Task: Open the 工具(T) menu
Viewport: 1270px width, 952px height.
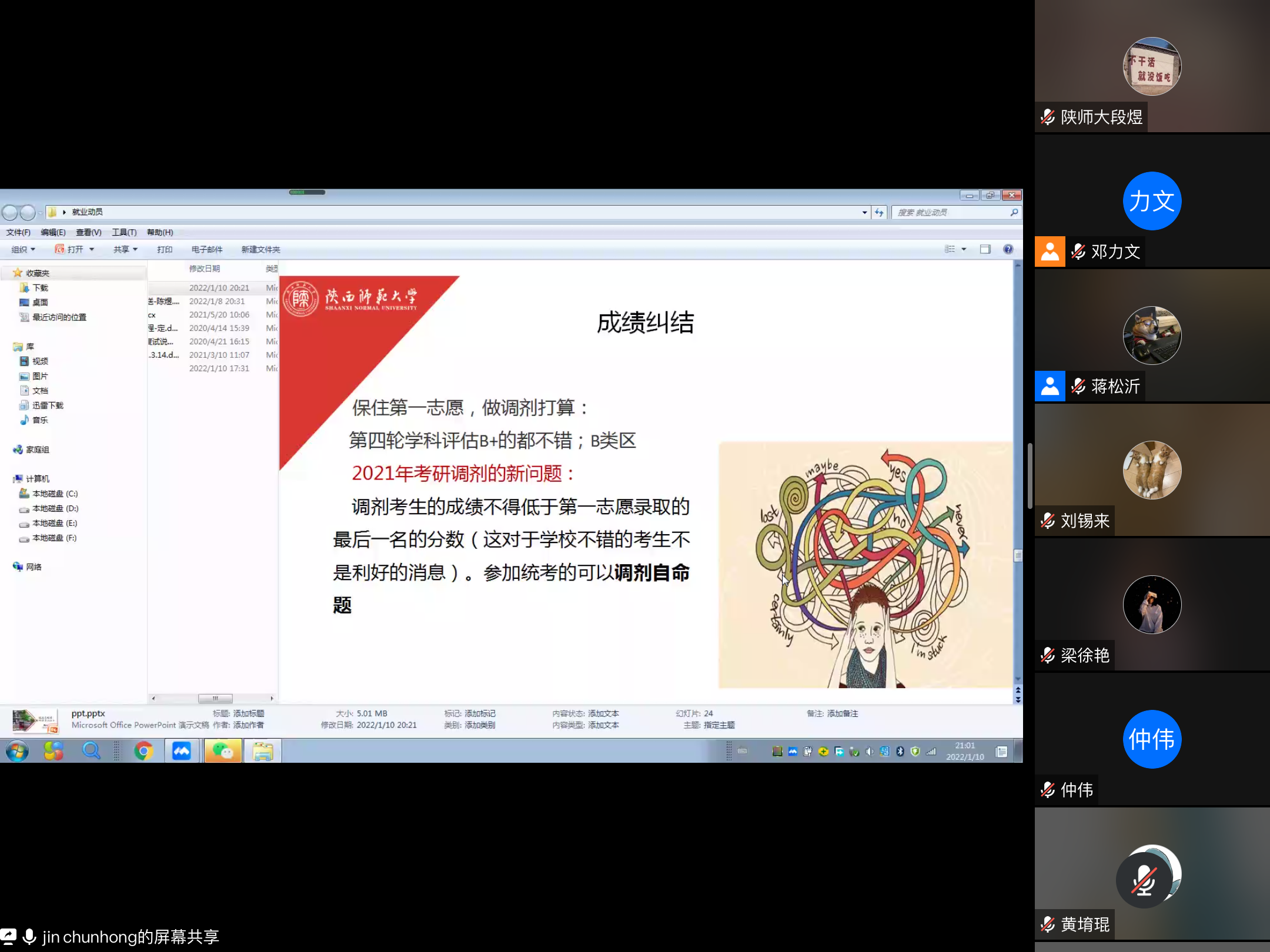Action: point(124,232)
